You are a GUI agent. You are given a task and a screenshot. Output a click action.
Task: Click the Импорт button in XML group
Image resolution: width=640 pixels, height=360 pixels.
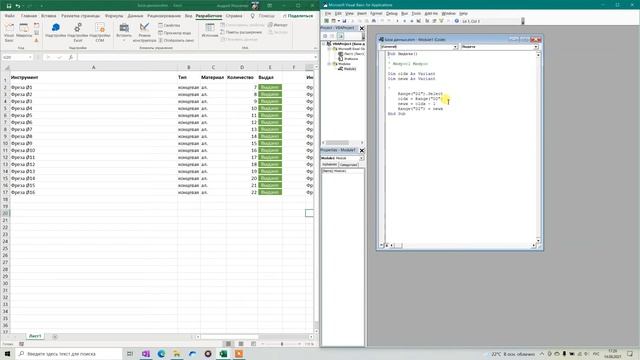click(278, 25)
